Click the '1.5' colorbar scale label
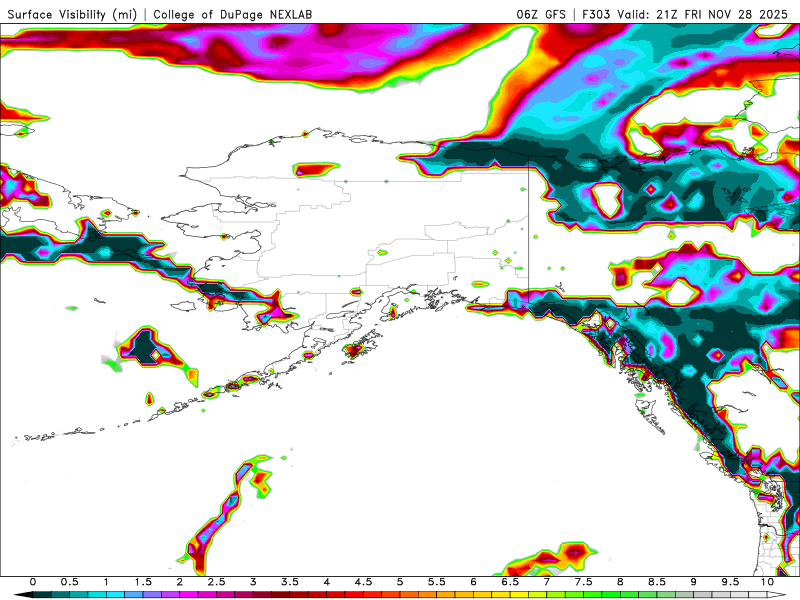 (x=143, y=582)
